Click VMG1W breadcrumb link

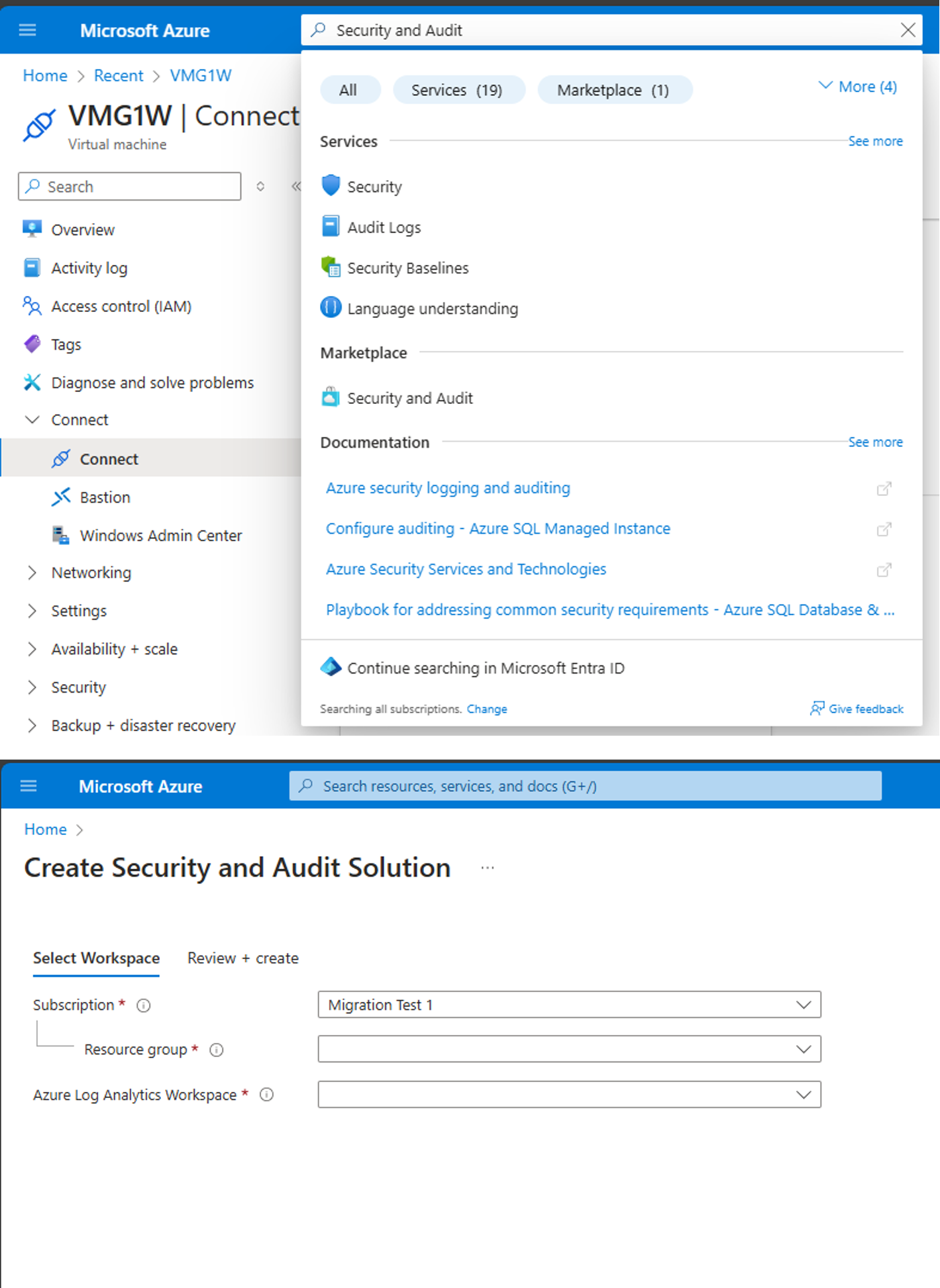pyautogui.click(x=201, y=75)
